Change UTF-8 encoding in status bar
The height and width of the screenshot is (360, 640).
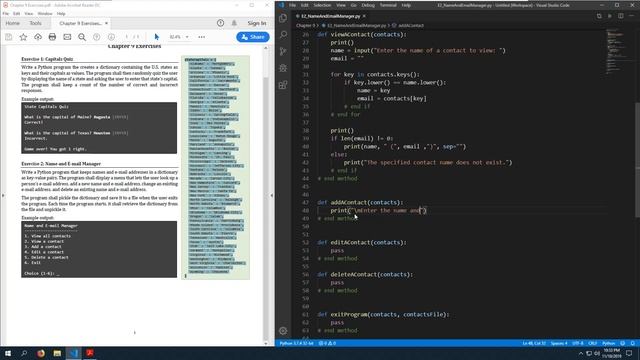tap(578, 343)
